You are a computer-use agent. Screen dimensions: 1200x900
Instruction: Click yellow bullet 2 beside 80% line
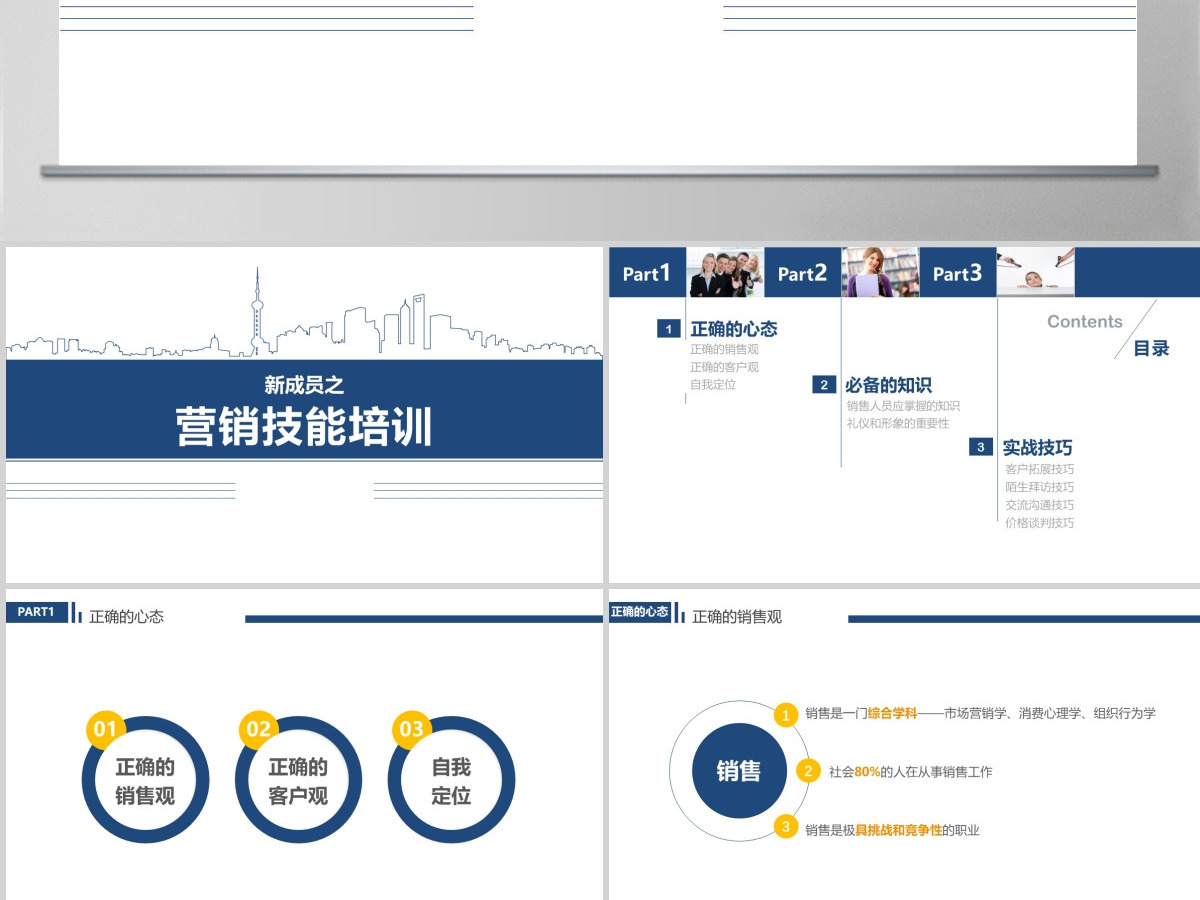click(809, 771)
